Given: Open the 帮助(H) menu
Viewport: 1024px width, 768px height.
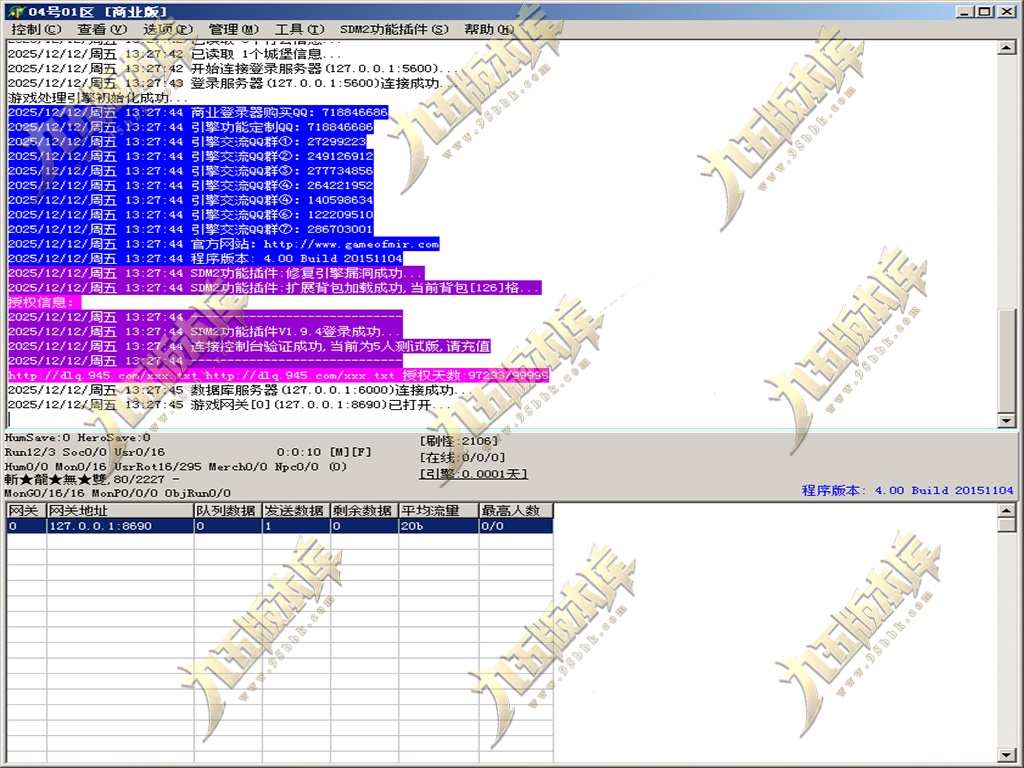Looking at the screenshot, I should pos(489,29).
